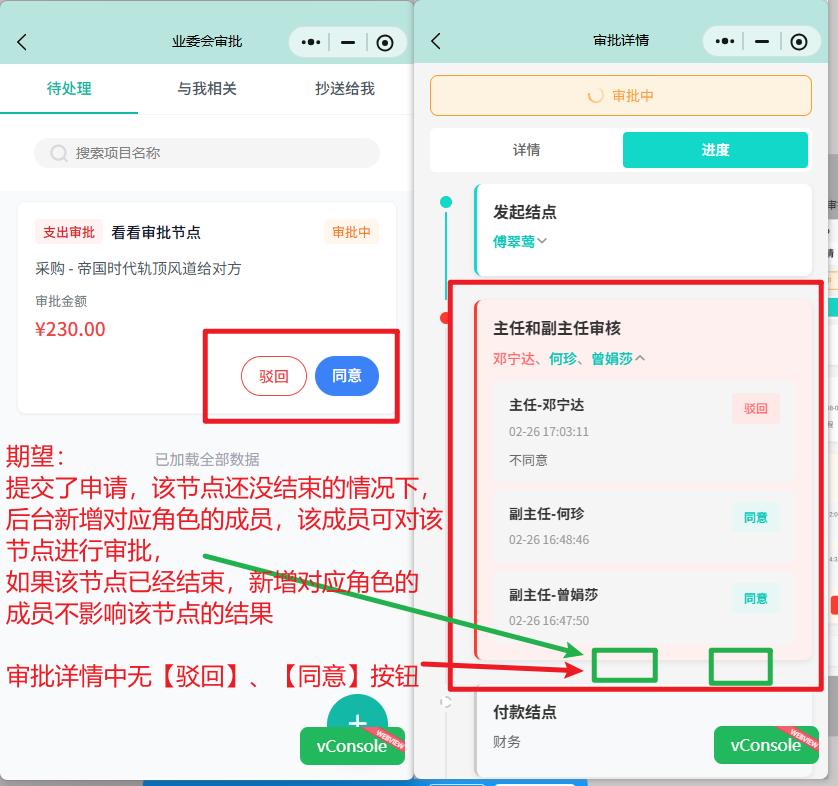Open the 与我相关 tab
Viewport: 838px width, 786px height.
(x=207, y=89)
